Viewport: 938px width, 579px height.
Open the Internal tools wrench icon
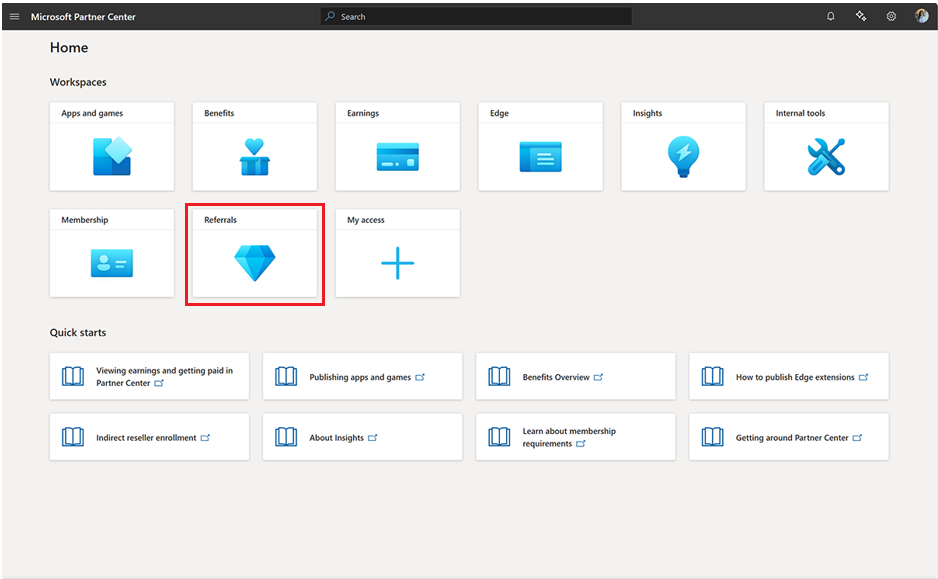(x=826, y=157)
